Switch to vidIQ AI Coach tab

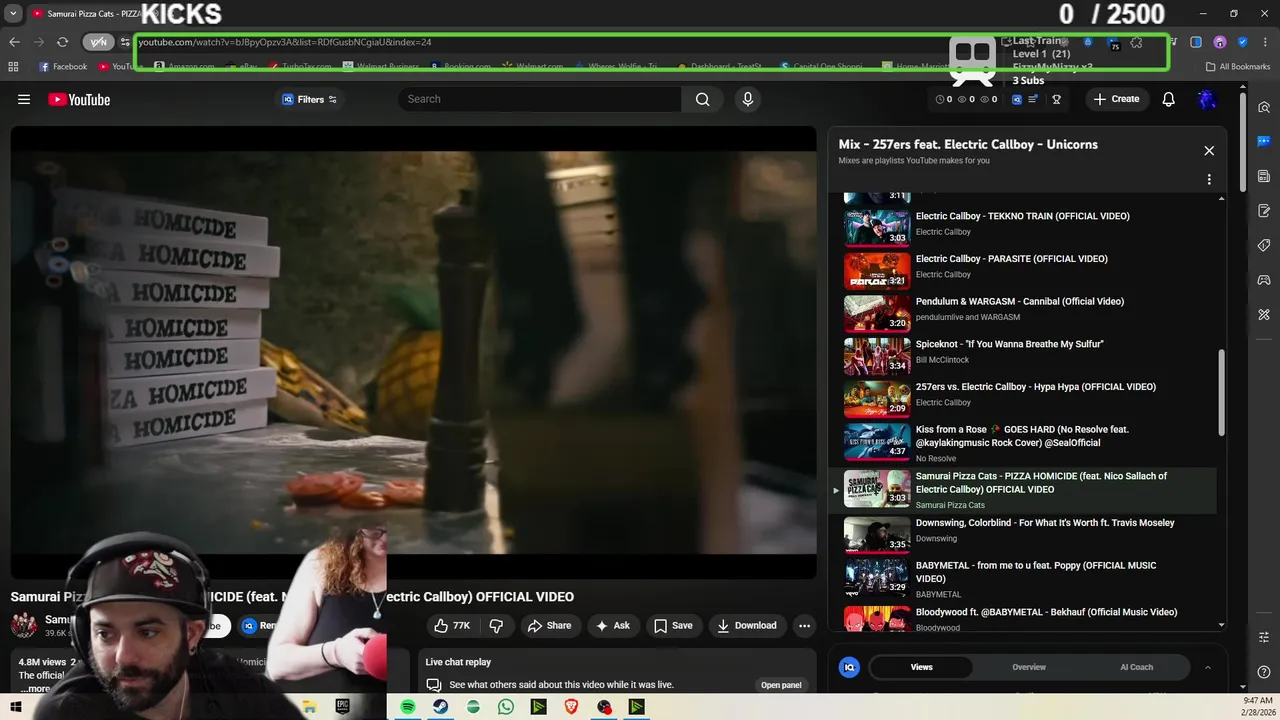tap(1136, 667)
